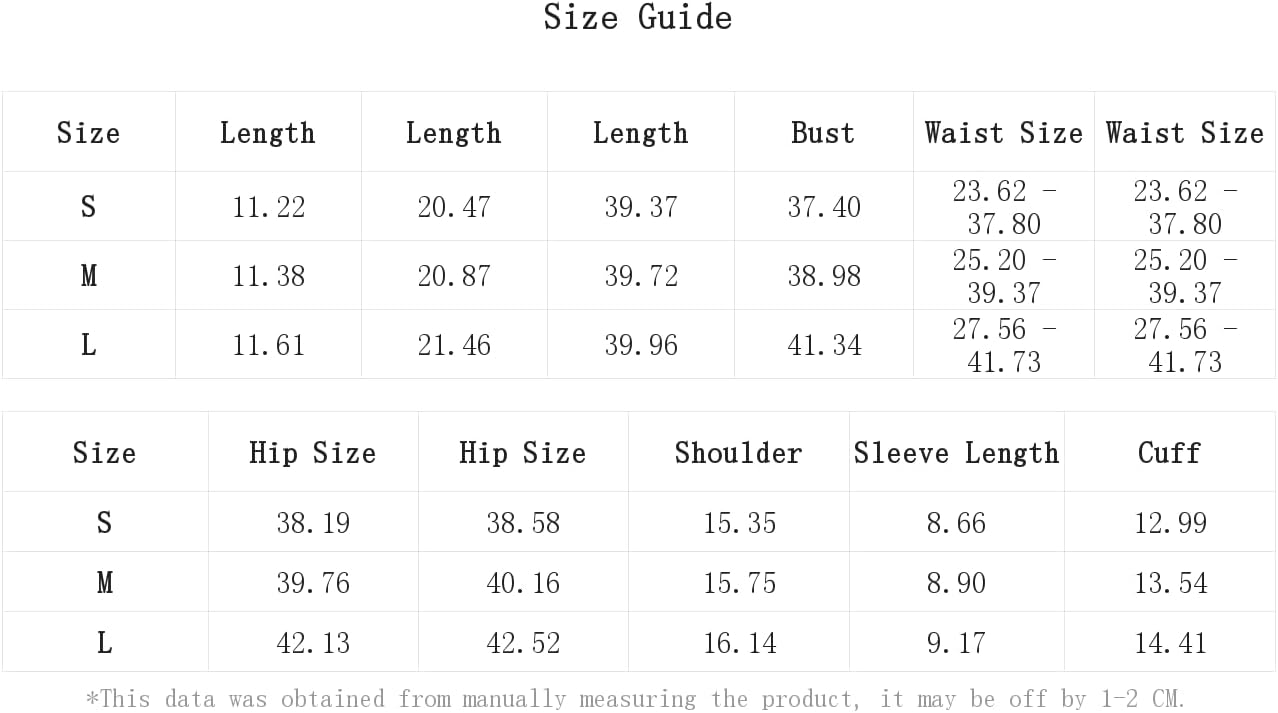Viewport: 1278px width, 713px height.
Task: Select the Sleeve Length header cell
Action: tap(956, 453)
